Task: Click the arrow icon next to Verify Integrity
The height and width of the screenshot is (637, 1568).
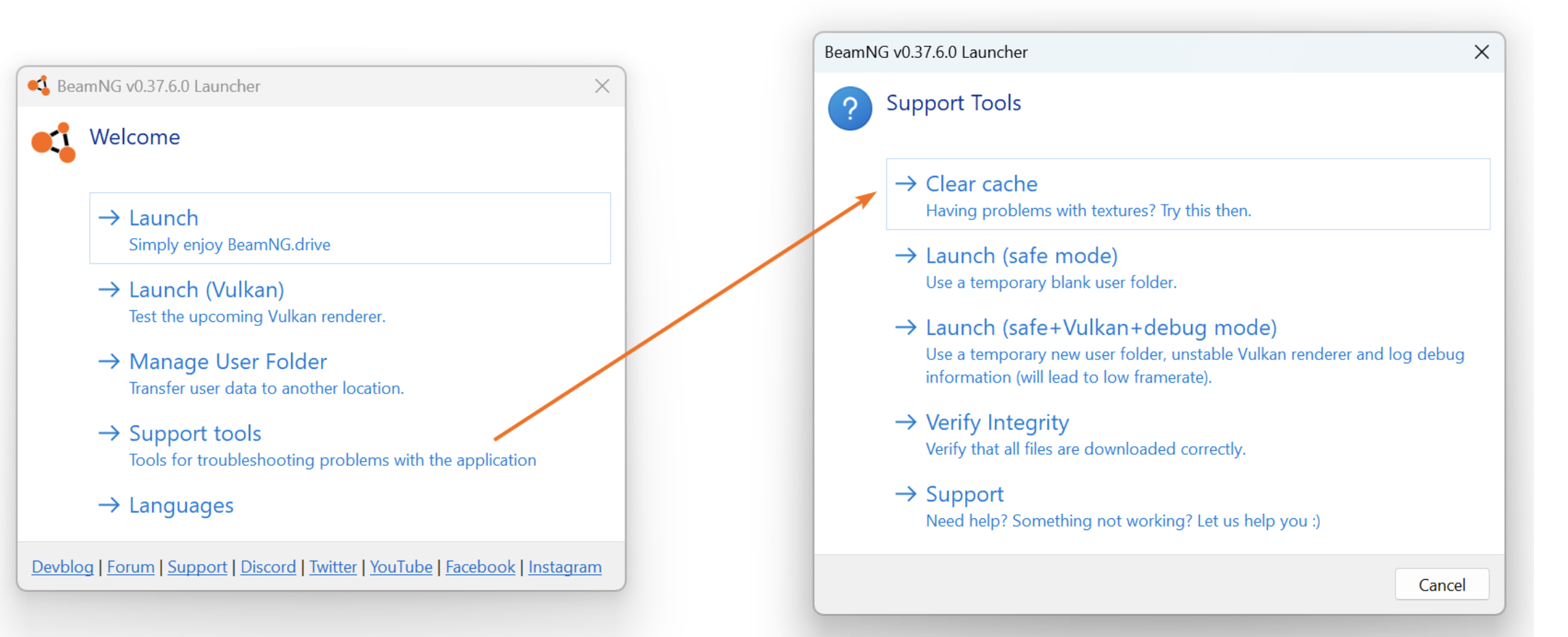Action: pyautogui.click(x=905, y=422)
